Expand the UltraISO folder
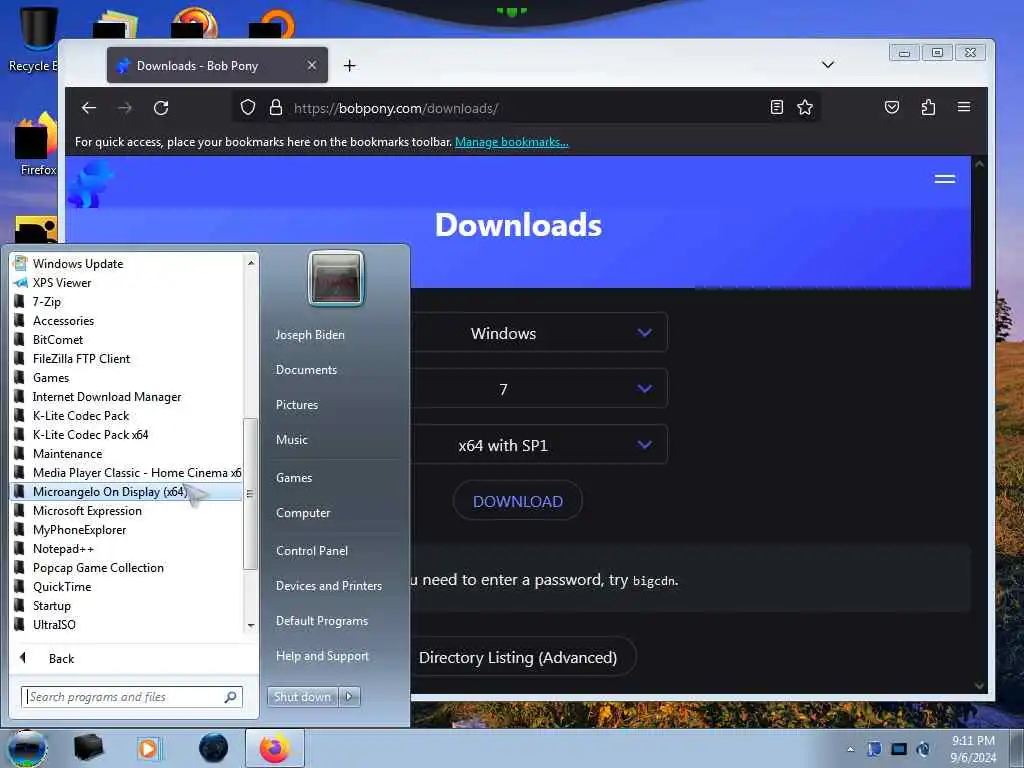The image size is (1024, 768). pos(127,624)
